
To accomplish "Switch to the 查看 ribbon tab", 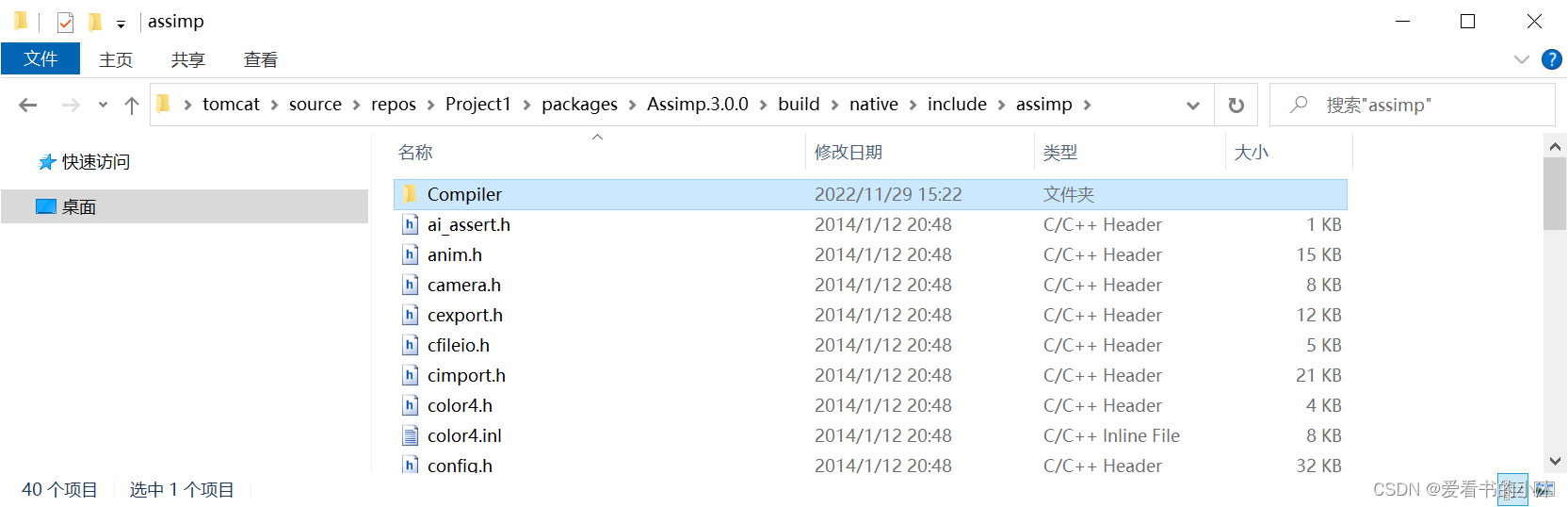I will (x=260, y=60).
